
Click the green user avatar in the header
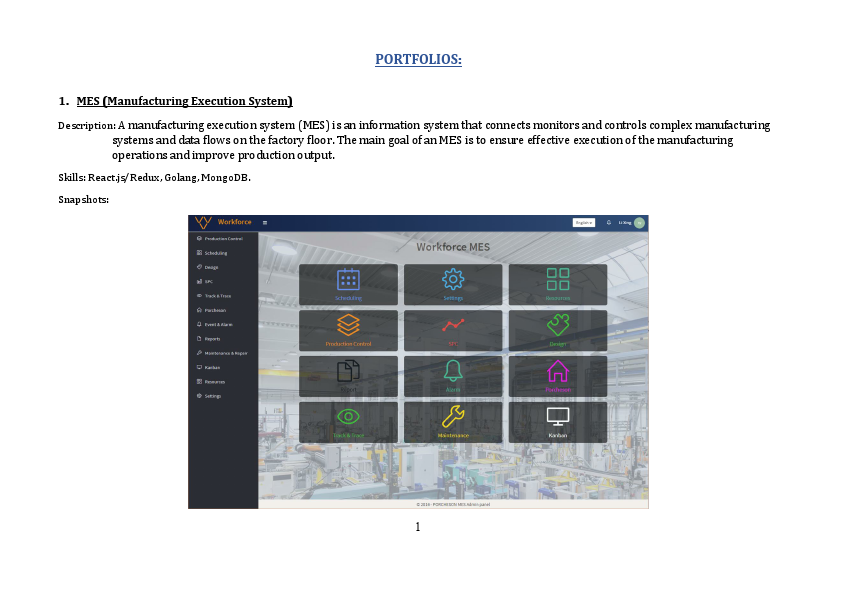639,223
